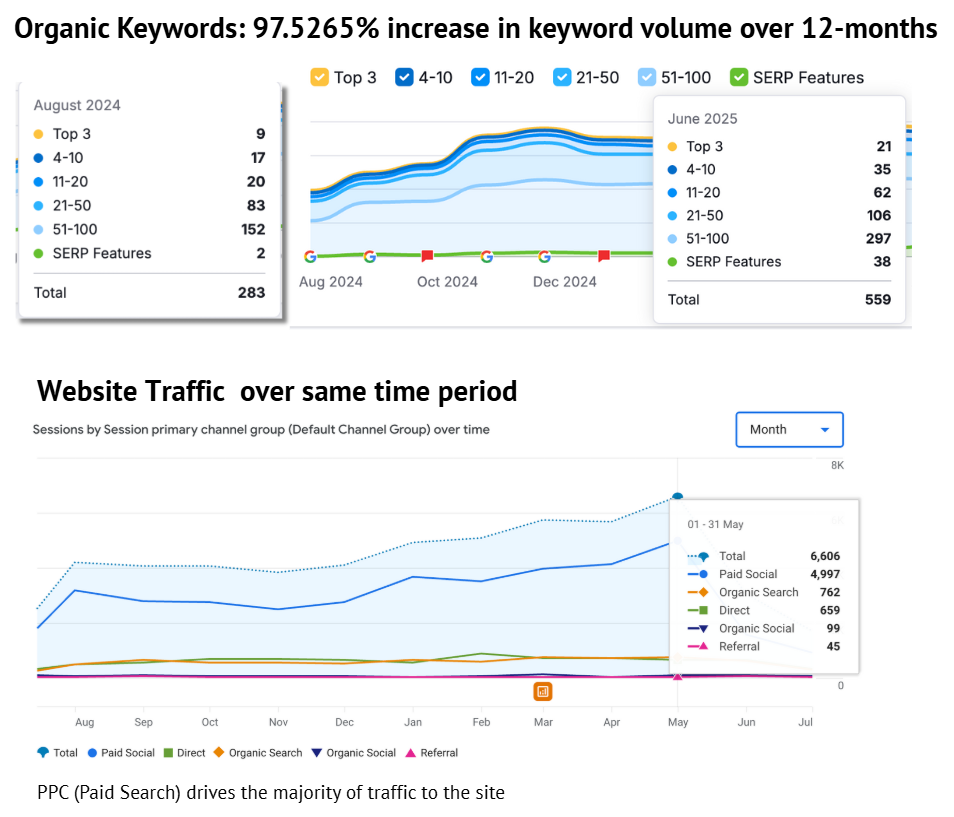Click the August 2024 tooltip heading
954x817 pixels.
[77, 105]
